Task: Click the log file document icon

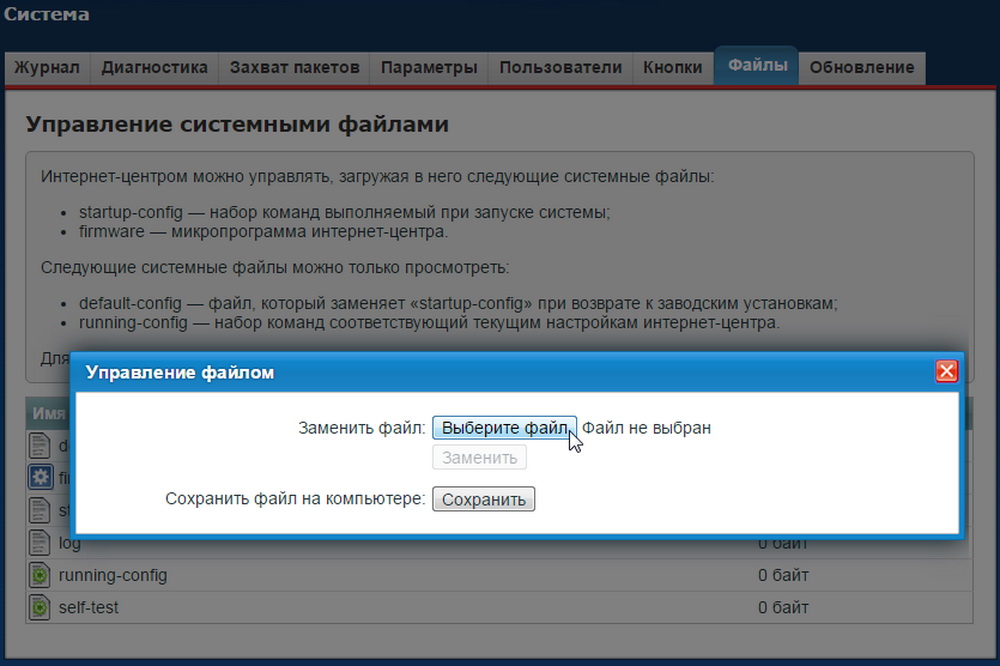Action: pyautogui.click(x=38, y=542)
